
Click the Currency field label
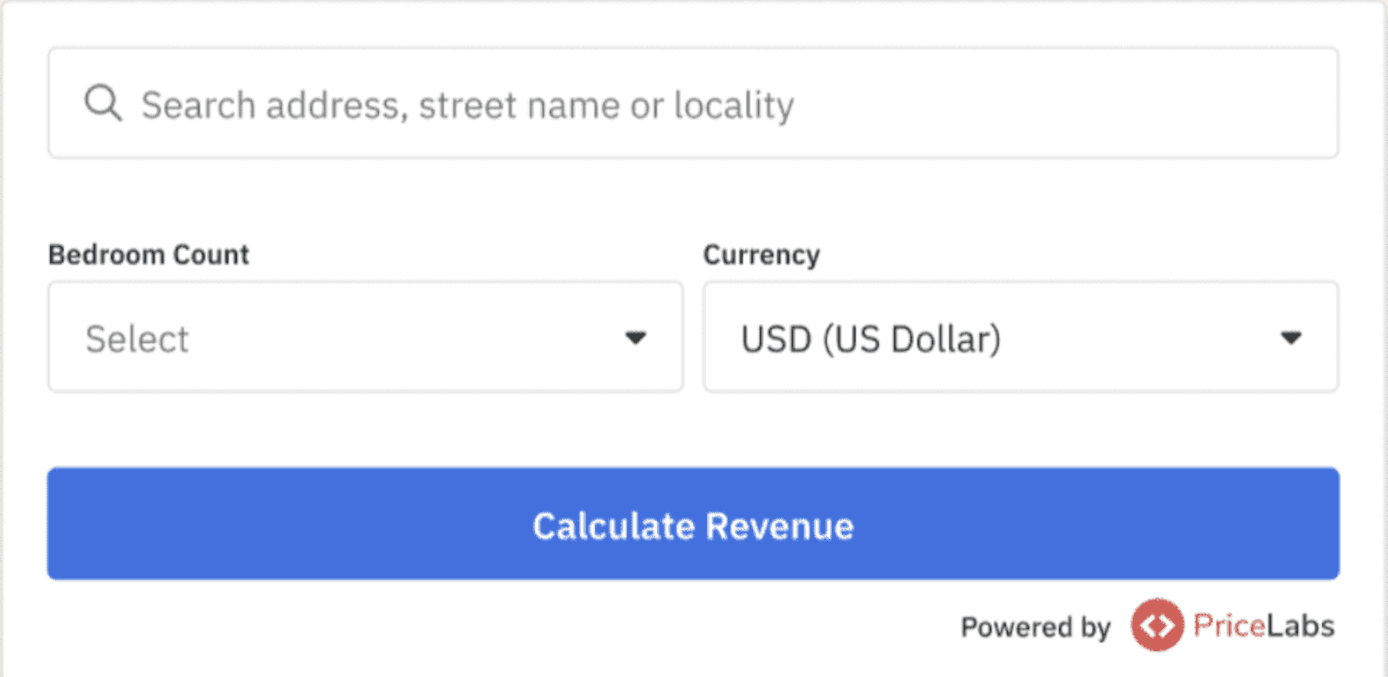(x=761, y=255)
